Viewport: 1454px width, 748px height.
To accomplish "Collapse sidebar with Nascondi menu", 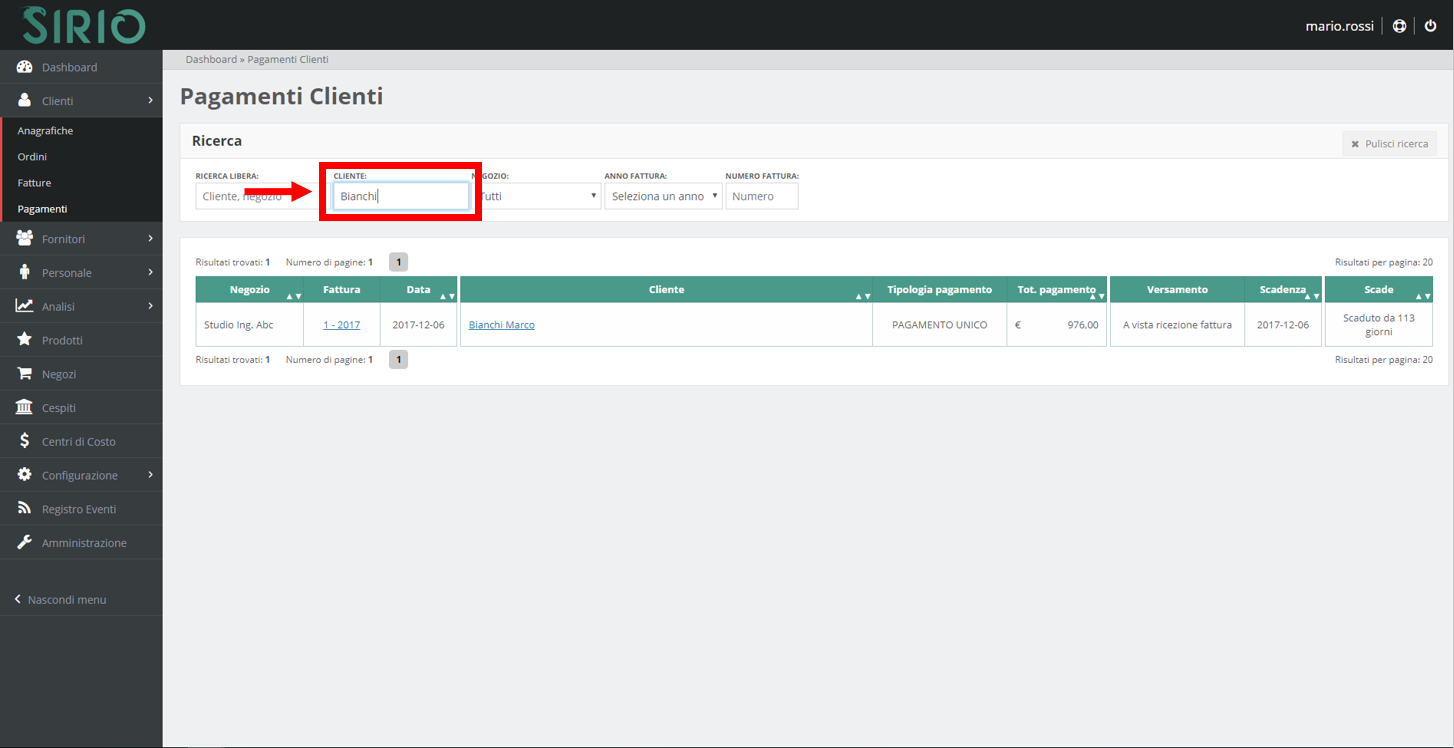I will tap(66, 600).
